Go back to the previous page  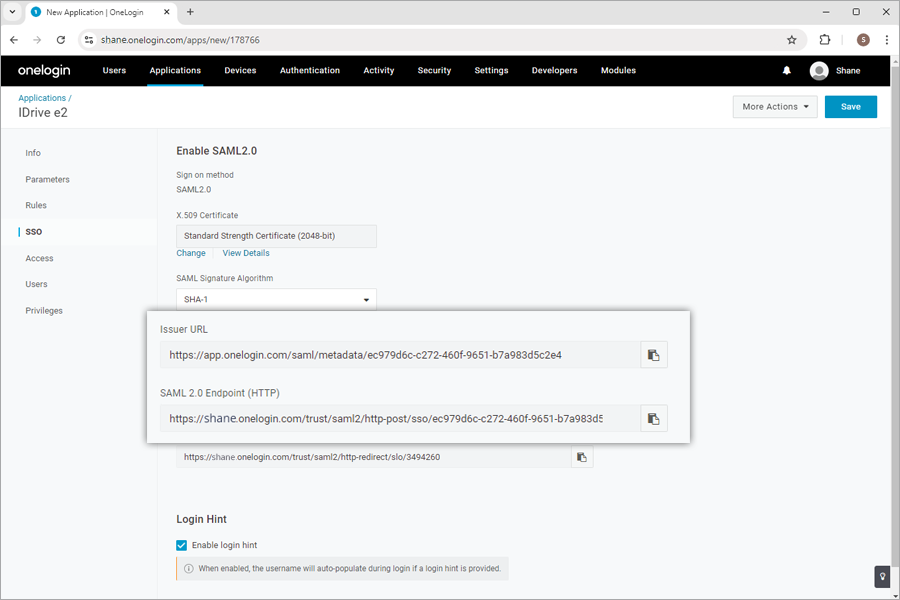[x=14, y=40]
